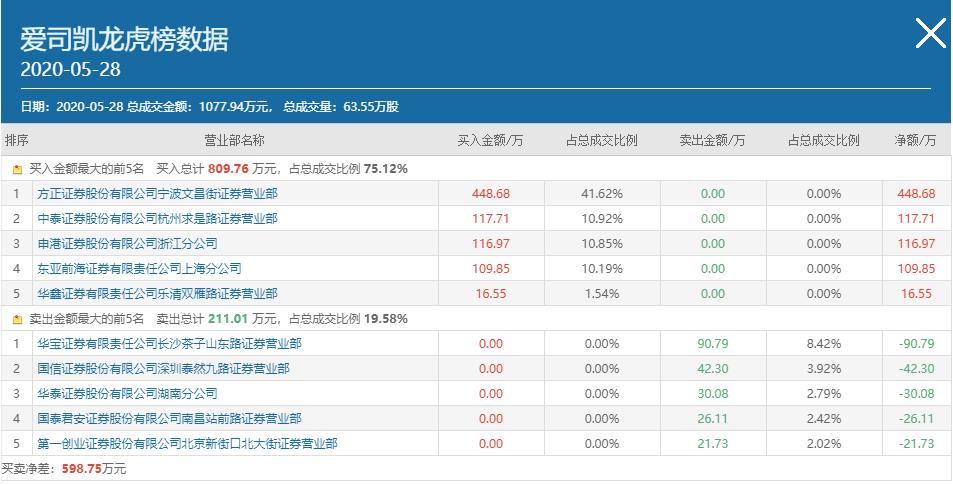The width and height of the screenshot is (953, 485).
Task: Select the 8.42% ratio cell
Action: coord(824,344)
